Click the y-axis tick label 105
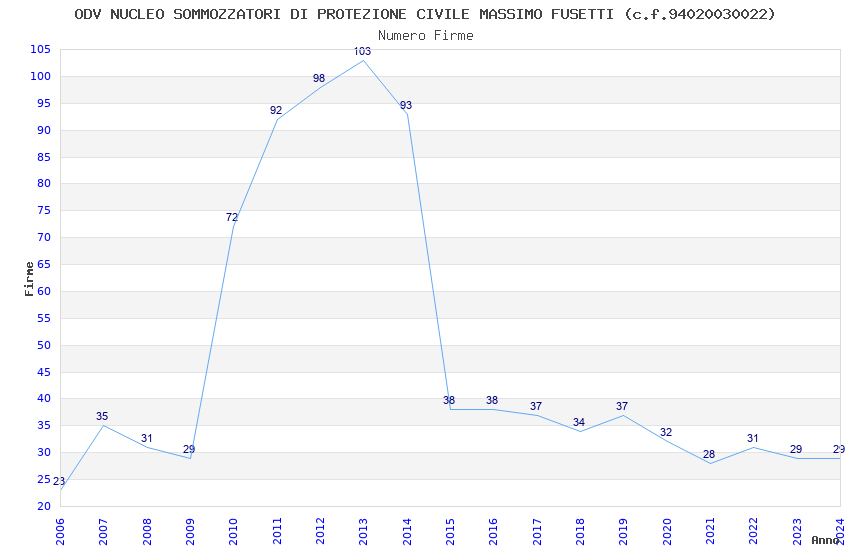 [x=40, y=49]
